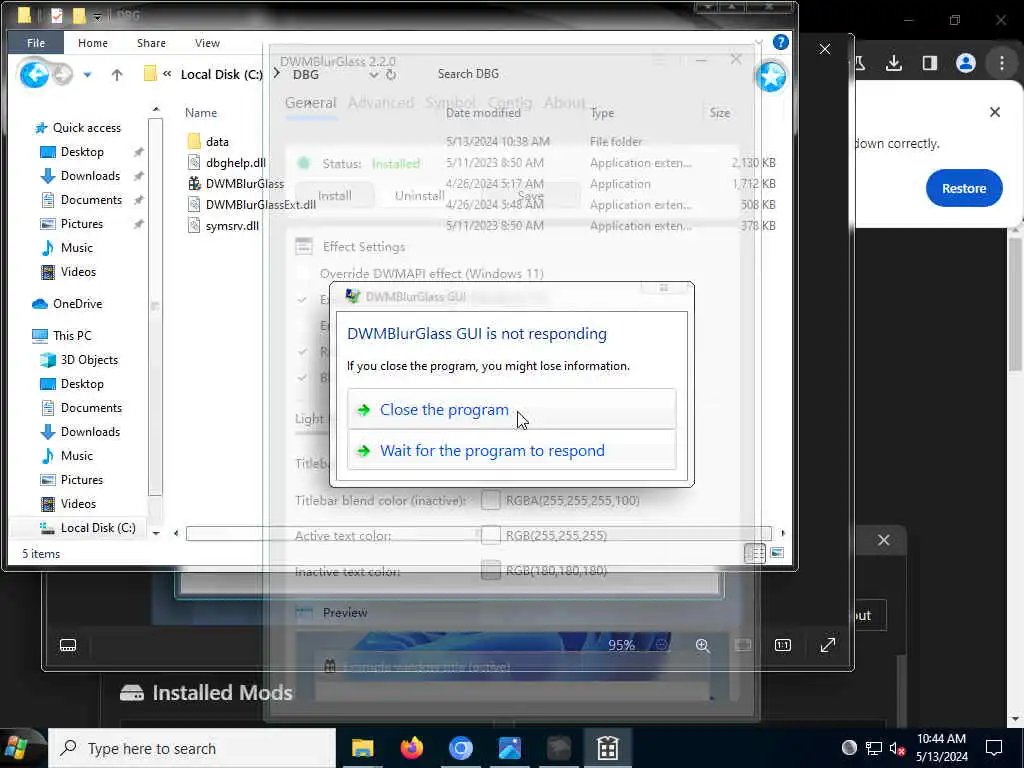
Task: Open DWMBlurGlass Advanced tab
Action: (381, 103)
